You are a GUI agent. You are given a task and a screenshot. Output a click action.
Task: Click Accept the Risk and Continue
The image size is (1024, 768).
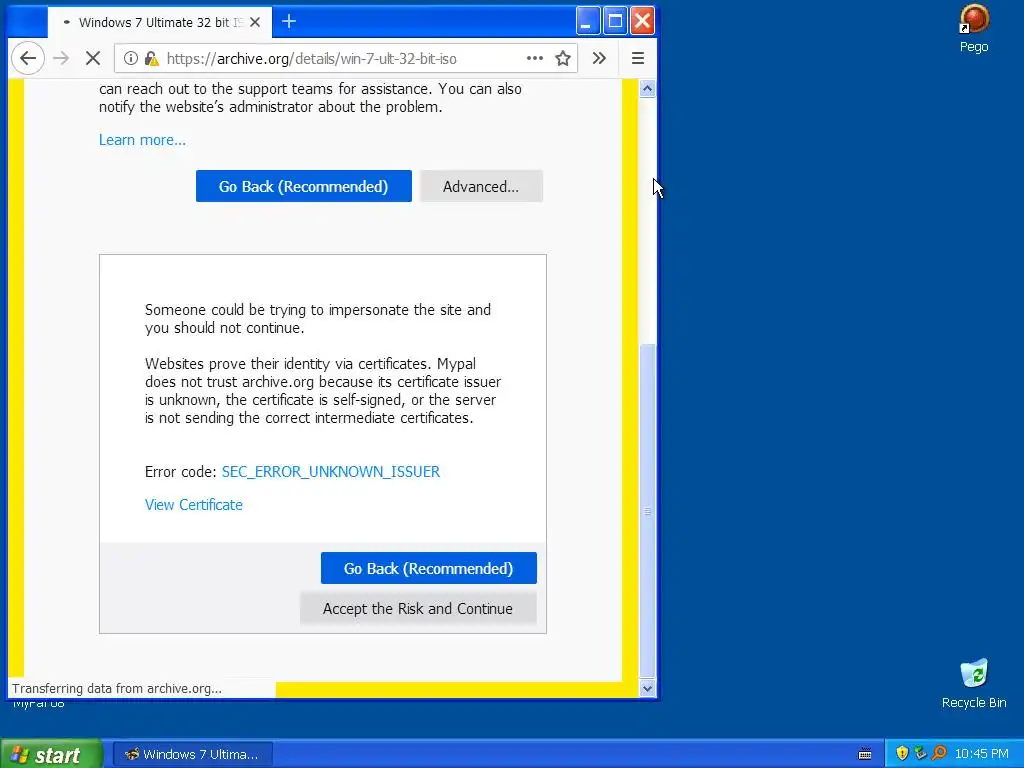[418, 609]
